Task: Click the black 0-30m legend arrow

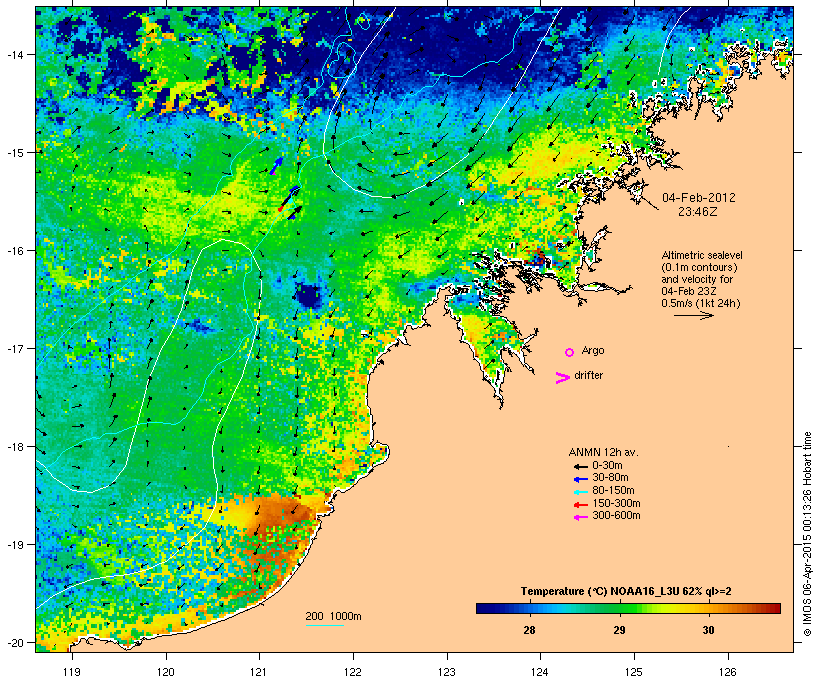Action: pyautogui.click(x=581, y=466)
